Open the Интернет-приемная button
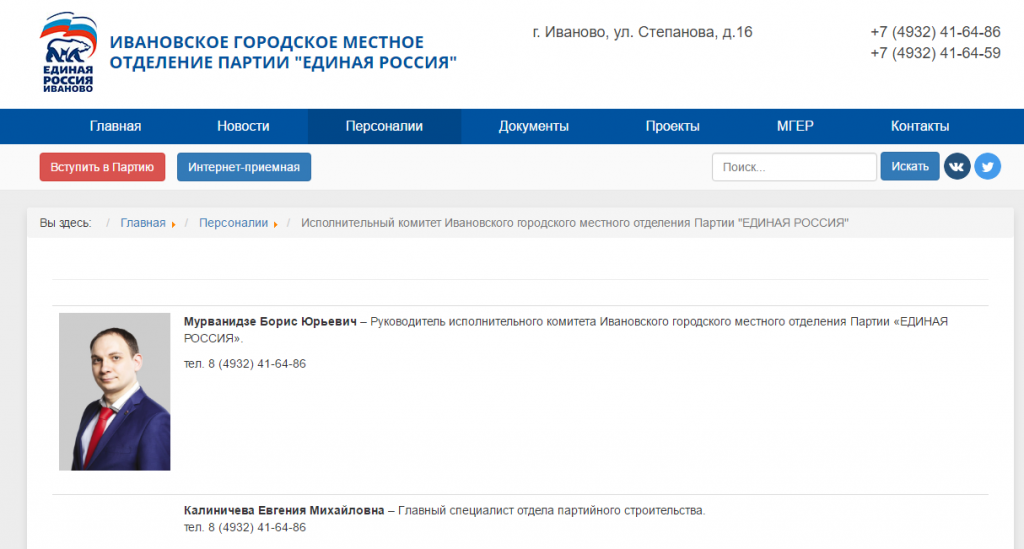 tap(244, 167)
